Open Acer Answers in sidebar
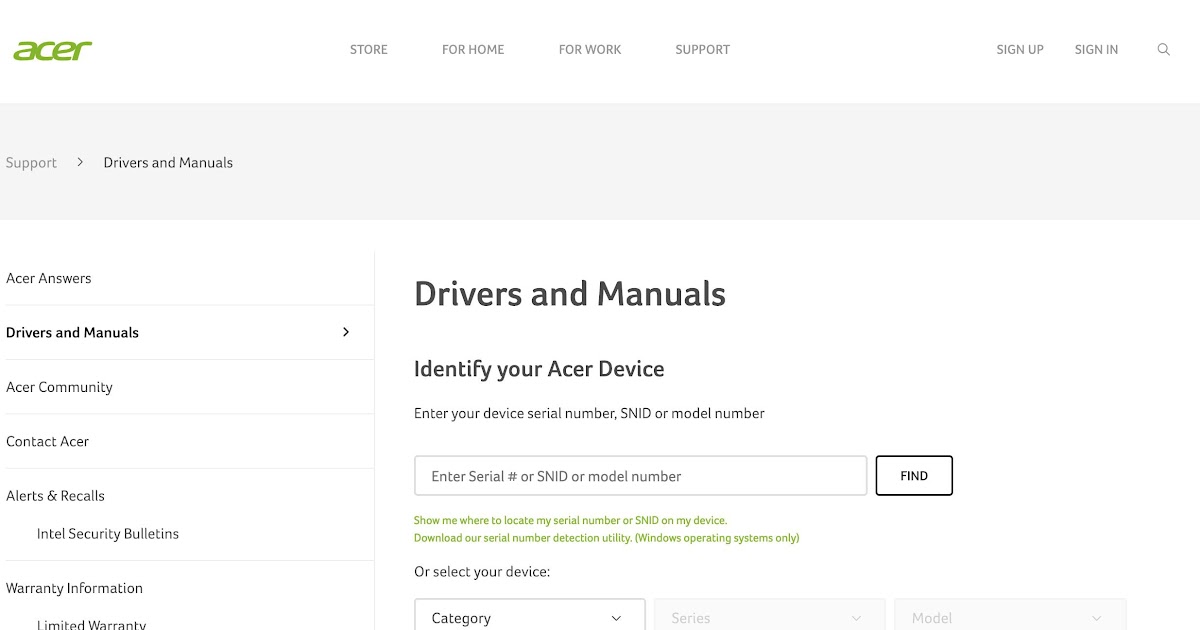Image resolution: width=1200 pixels, height=630 pixels. [48, 278]
